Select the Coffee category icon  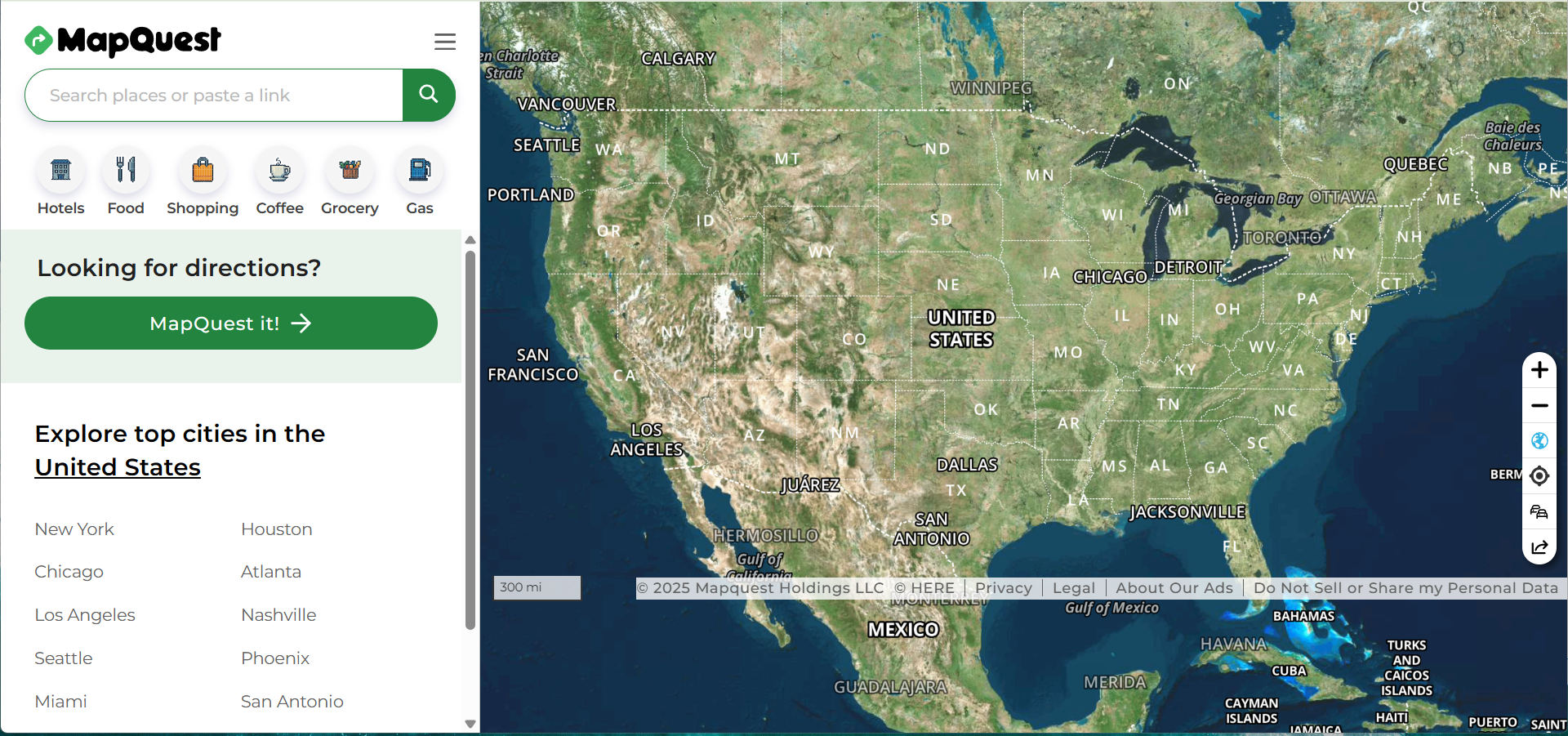(279, 172)
